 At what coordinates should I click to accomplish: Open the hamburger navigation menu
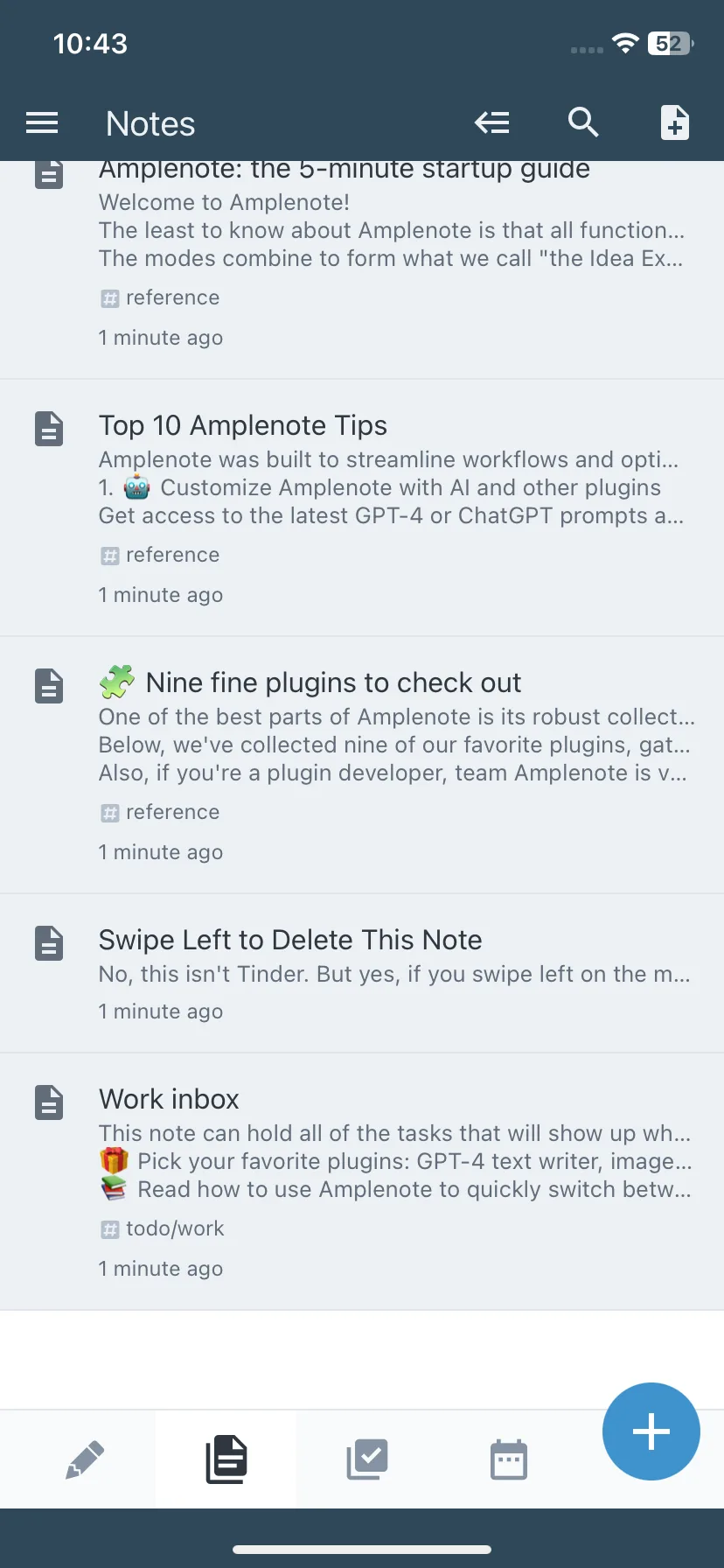42,123
